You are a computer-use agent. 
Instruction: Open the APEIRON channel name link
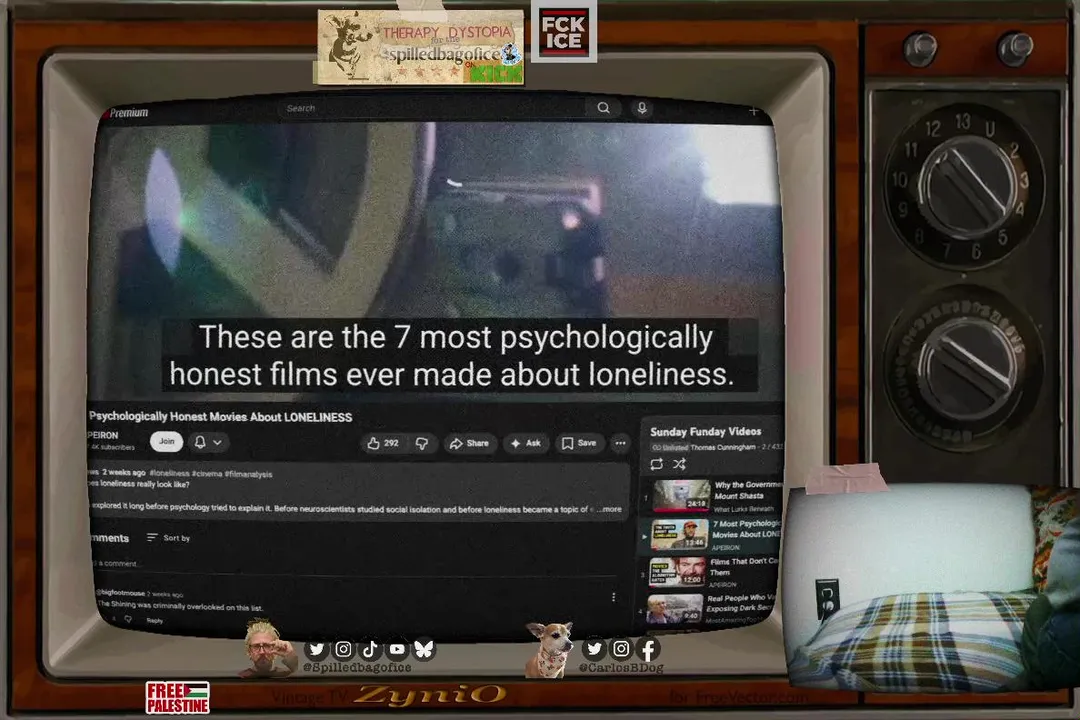[103, 435]
